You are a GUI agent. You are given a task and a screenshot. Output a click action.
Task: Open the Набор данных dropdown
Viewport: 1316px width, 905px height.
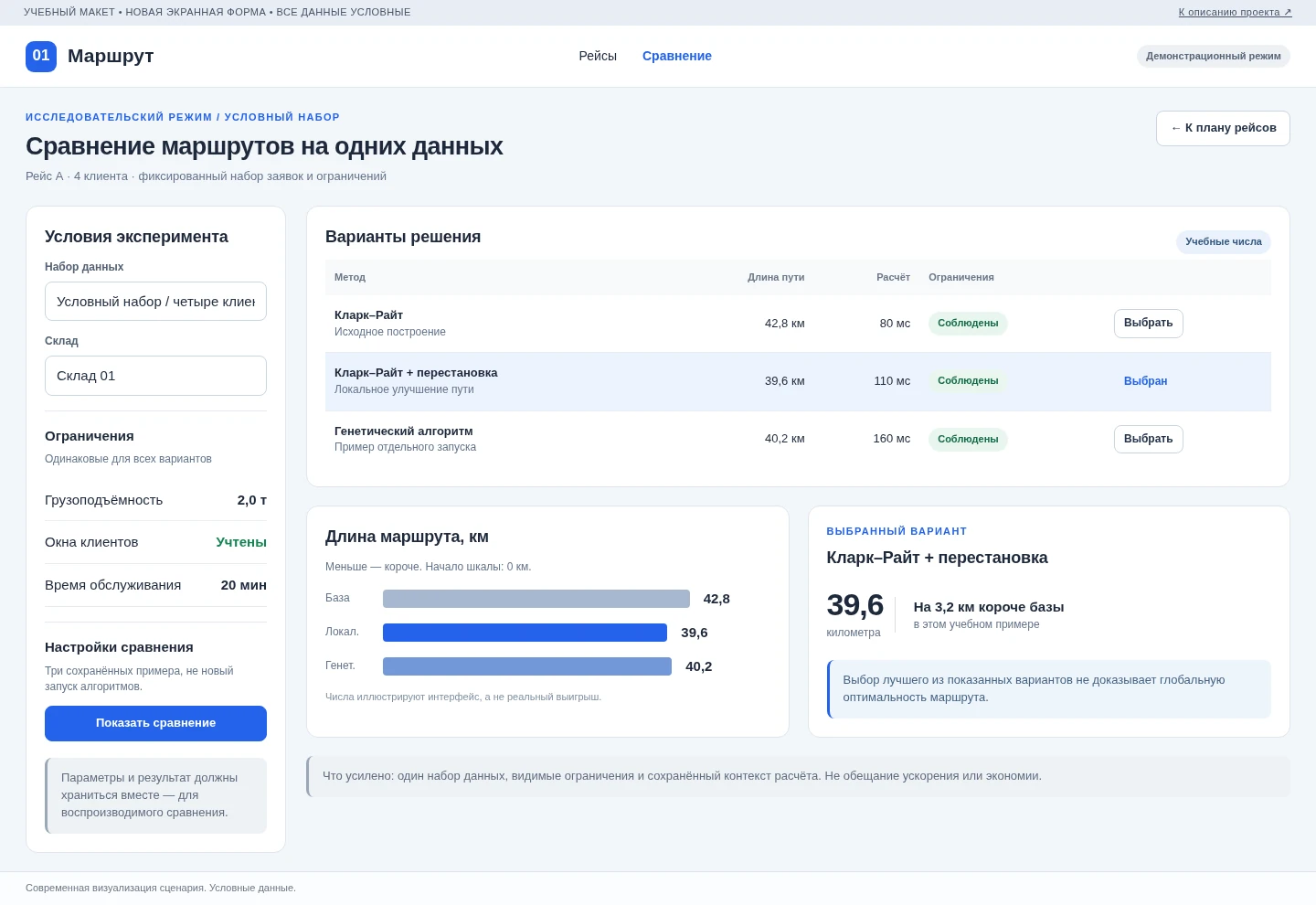pyautogui.click(x=155, y=302)
